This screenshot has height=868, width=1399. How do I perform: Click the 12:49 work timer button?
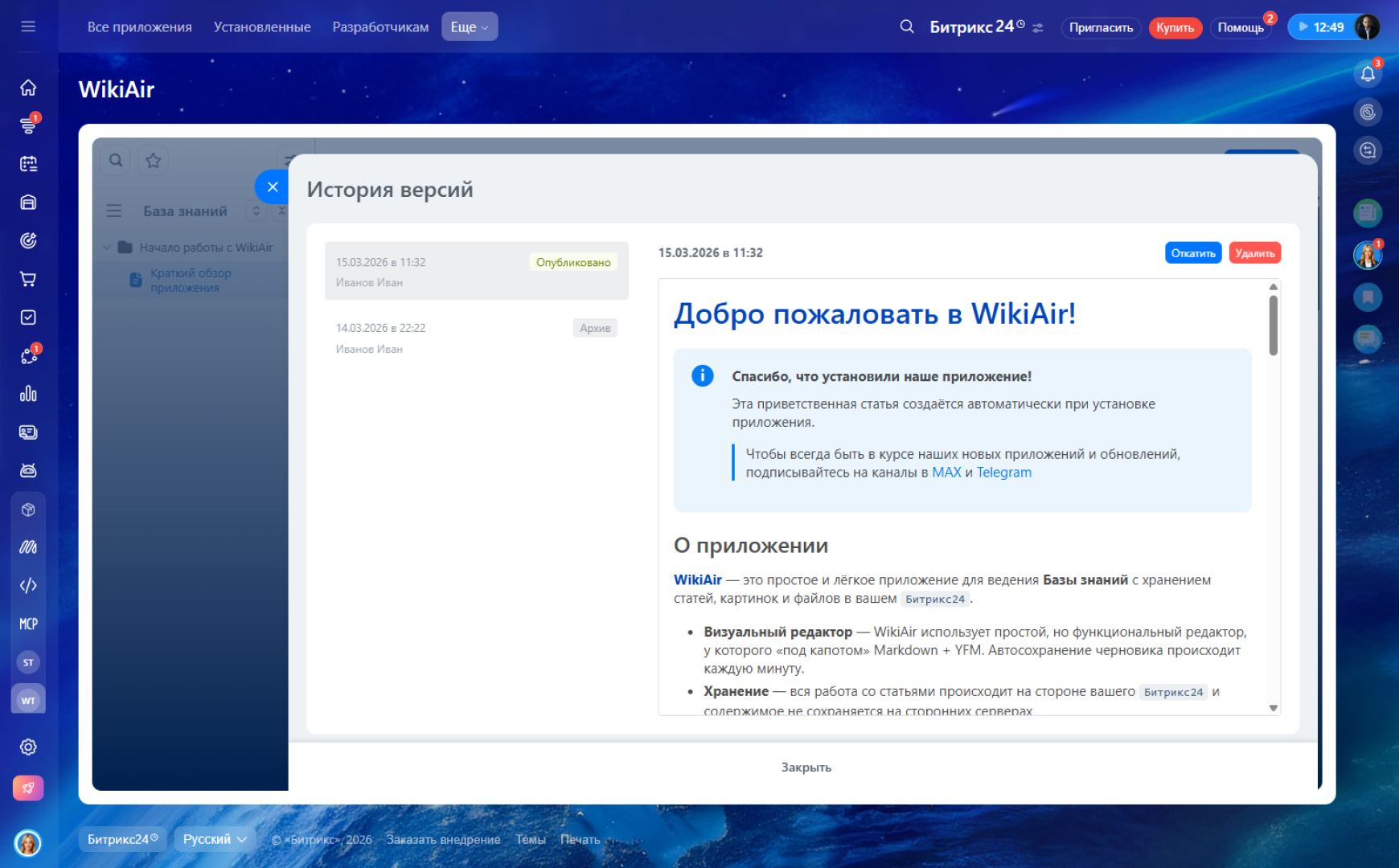coord(1321,27)
